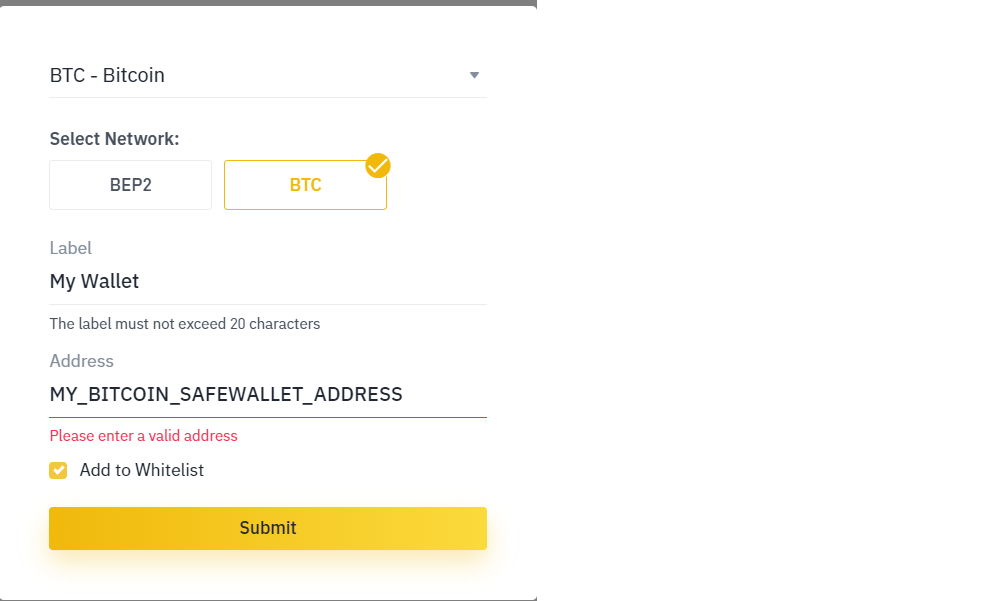Click the Address input field
This screenshot has width=1007, height=601.
click(x=268, y=394)
